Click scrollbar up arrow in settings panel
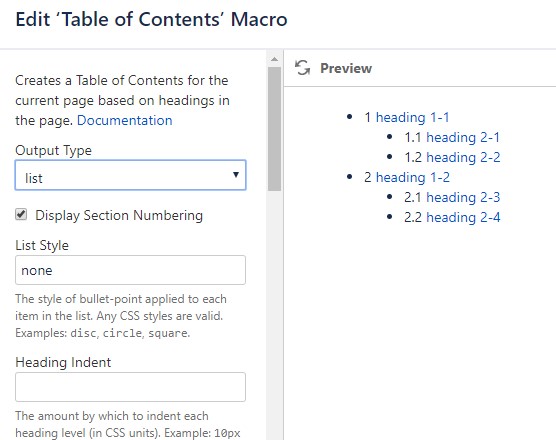This screenshot has width=556, height=440. click(274, 59)
